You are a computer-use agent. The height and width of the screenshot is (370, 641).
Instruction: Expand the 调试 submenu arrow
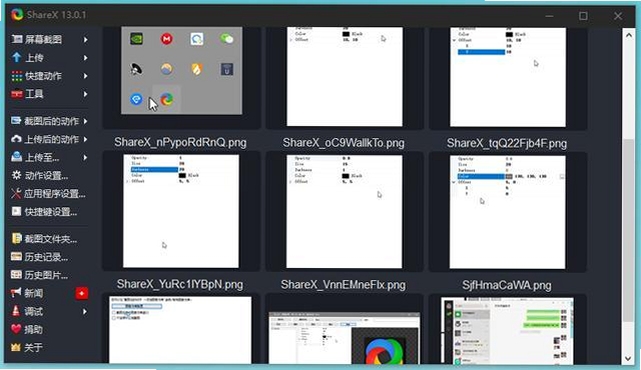85,312
